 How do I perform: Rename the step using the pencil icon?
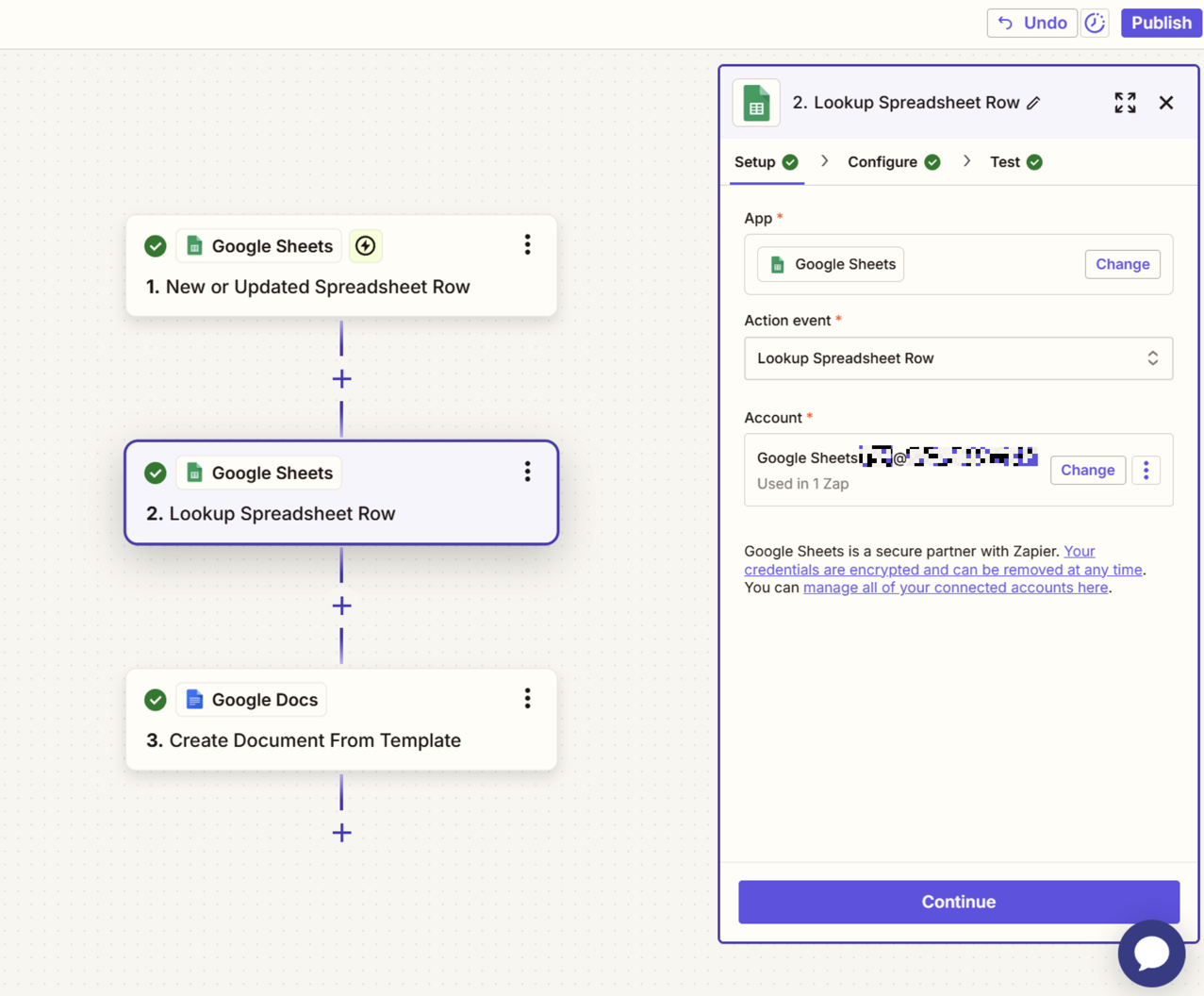1033,103
